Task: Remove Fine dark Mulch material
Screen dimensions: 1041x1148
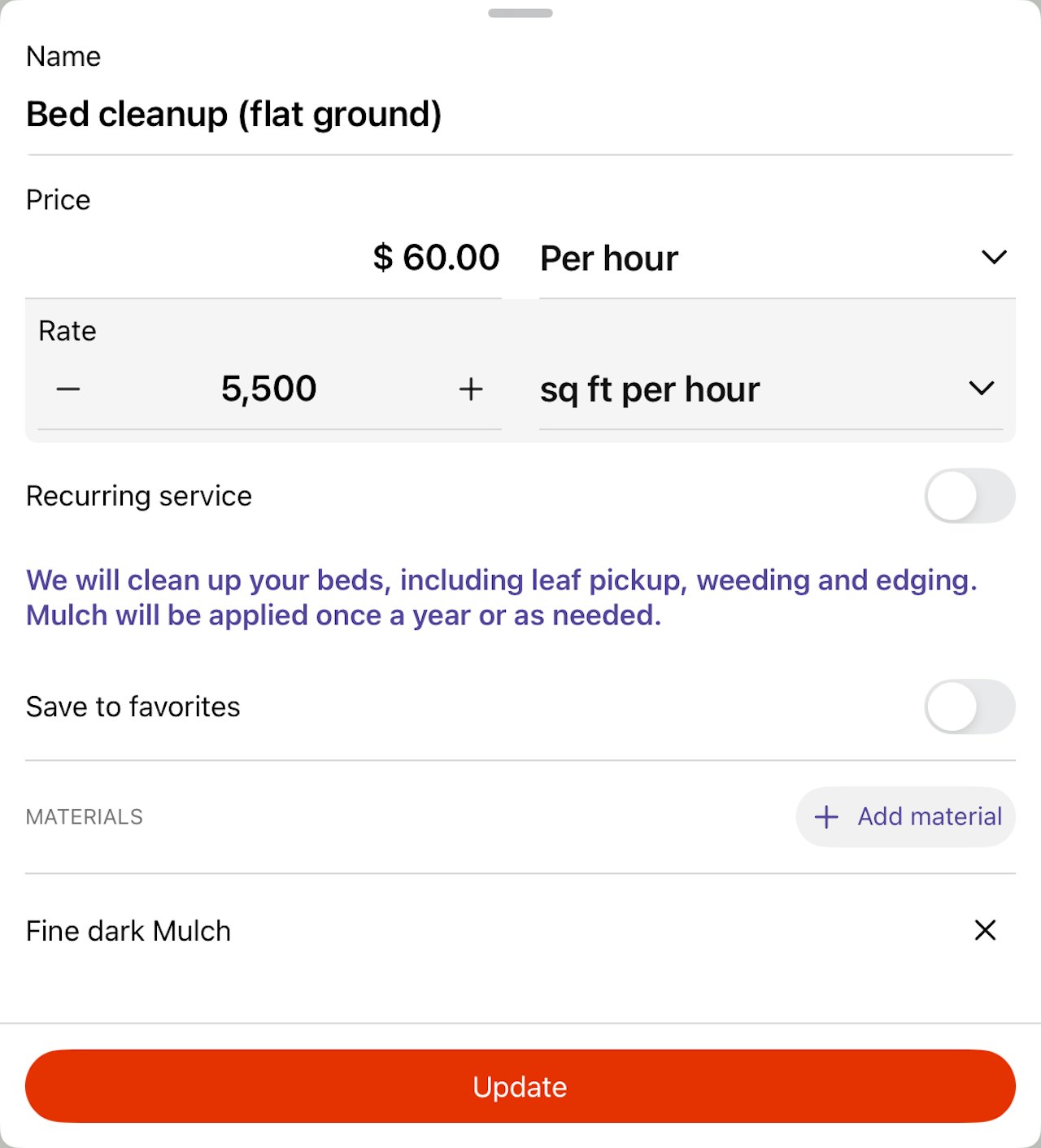Action: pyautogui.click(x=985, y=930)
